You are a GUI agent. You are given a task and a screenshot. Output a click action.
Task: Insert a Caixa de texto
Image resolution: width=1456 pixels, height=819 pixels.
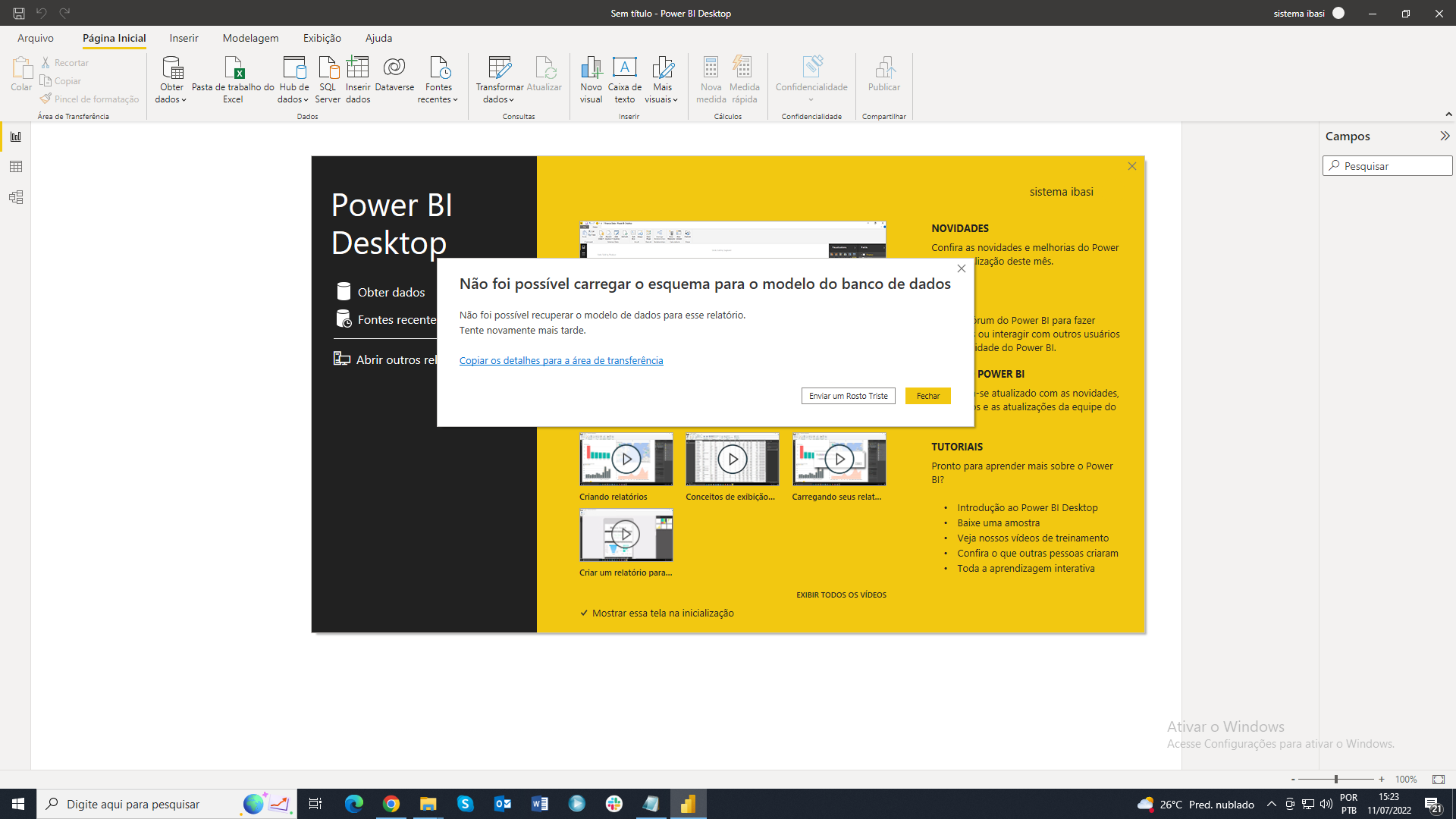tap(625, 80)
